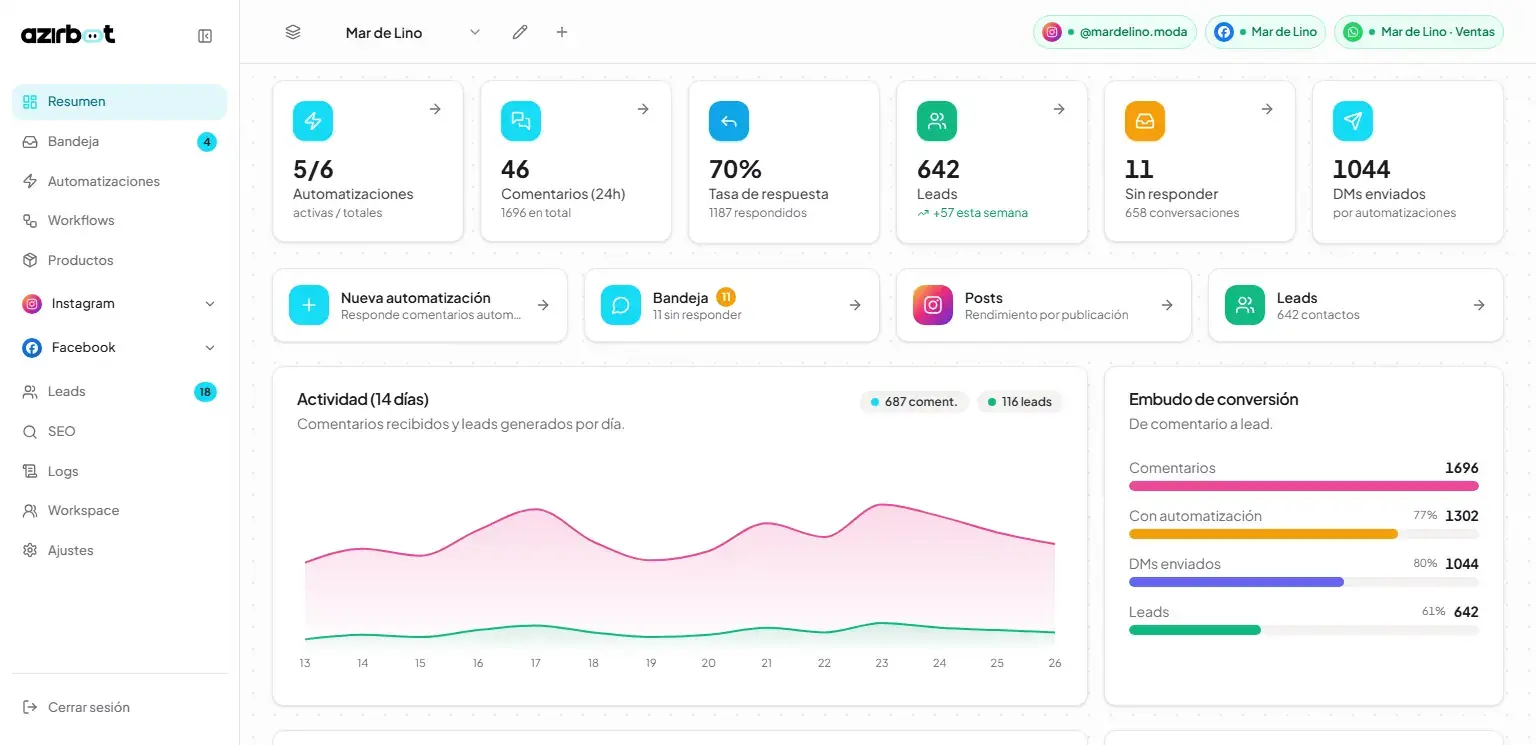
Task: Click the chat bubbles icon on the Comentarios card
Action: (521, 121)
